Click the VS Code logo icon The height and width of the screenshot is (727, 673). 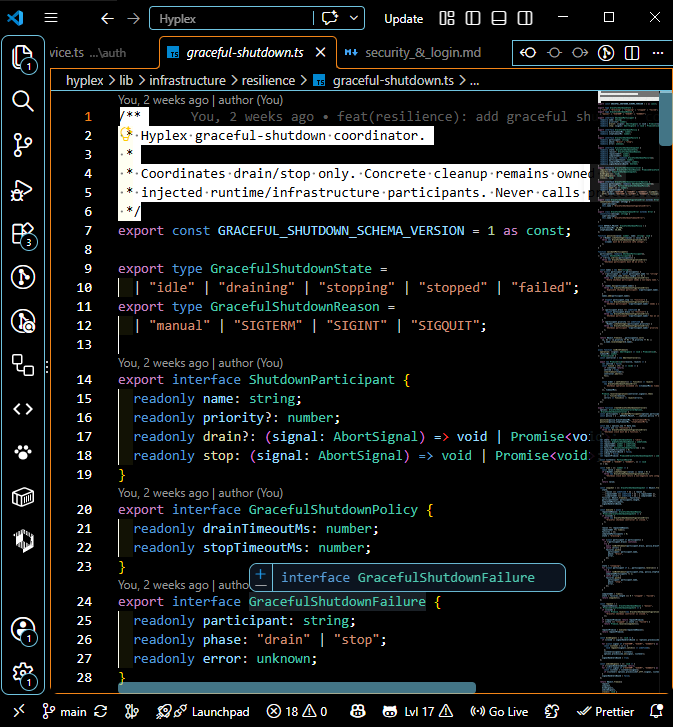pos(15,18)
